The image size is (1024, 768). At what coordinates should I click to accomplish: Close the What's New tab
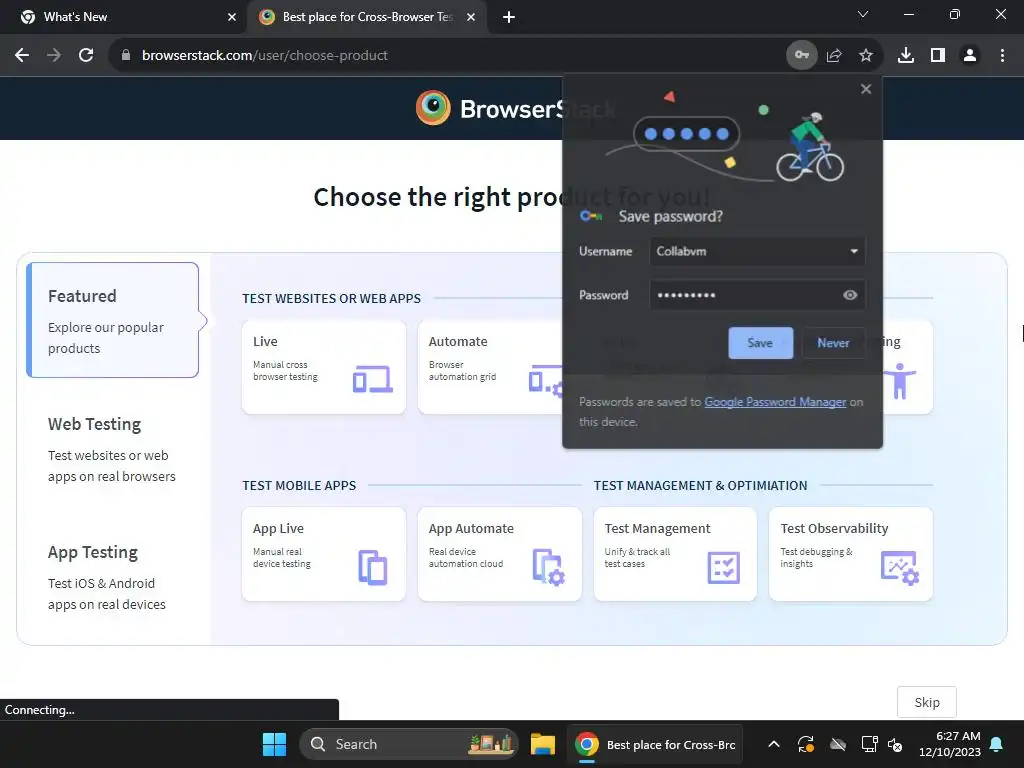coord(232,17)
